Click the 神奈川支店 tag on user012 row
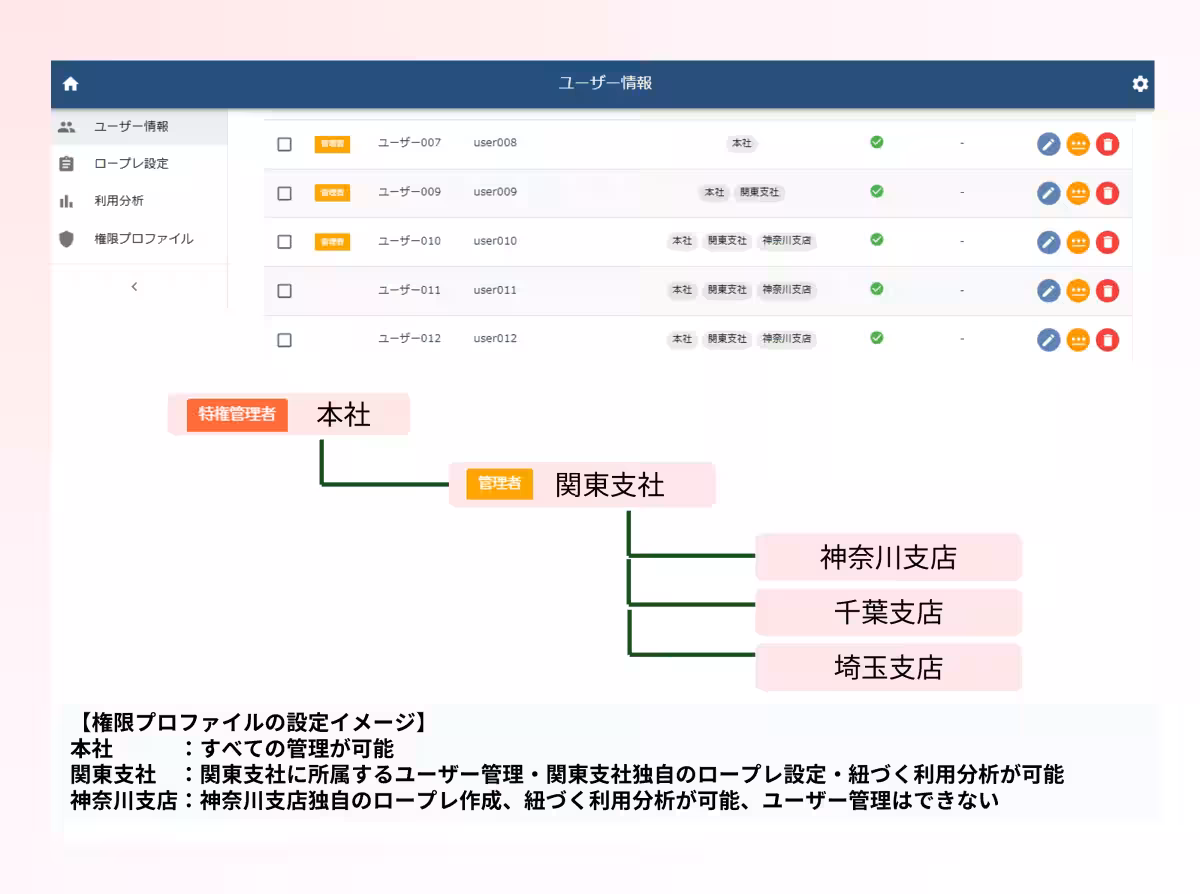The image size is (1200, 894). pyautogui.click(x=787, y=339)
